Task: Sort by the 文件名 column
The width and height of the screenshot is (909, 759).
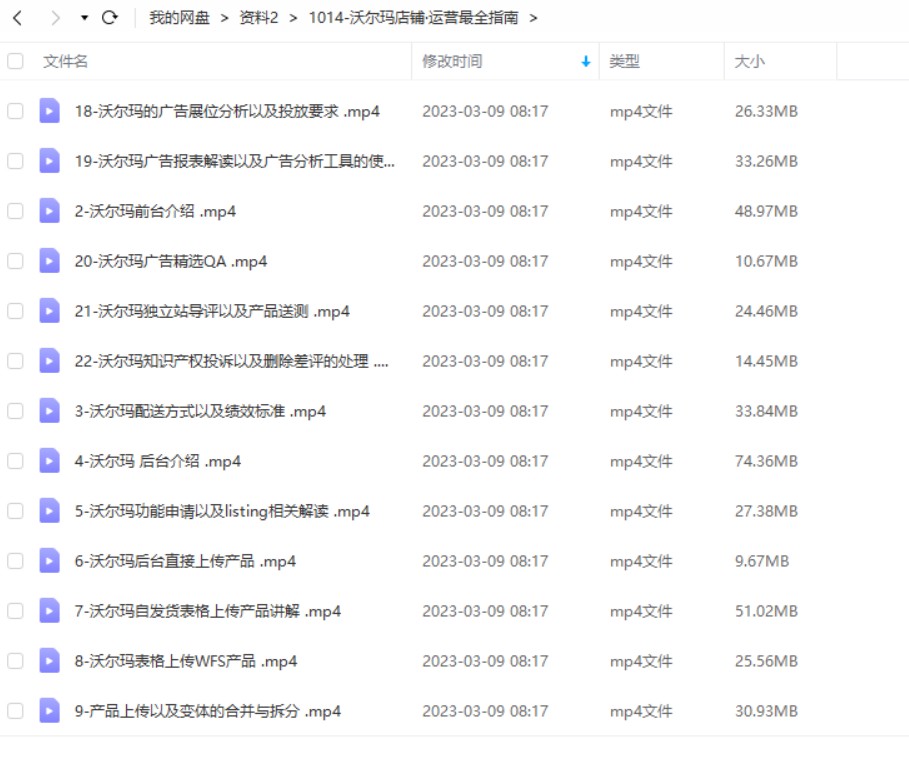Action: coord(65,61)
